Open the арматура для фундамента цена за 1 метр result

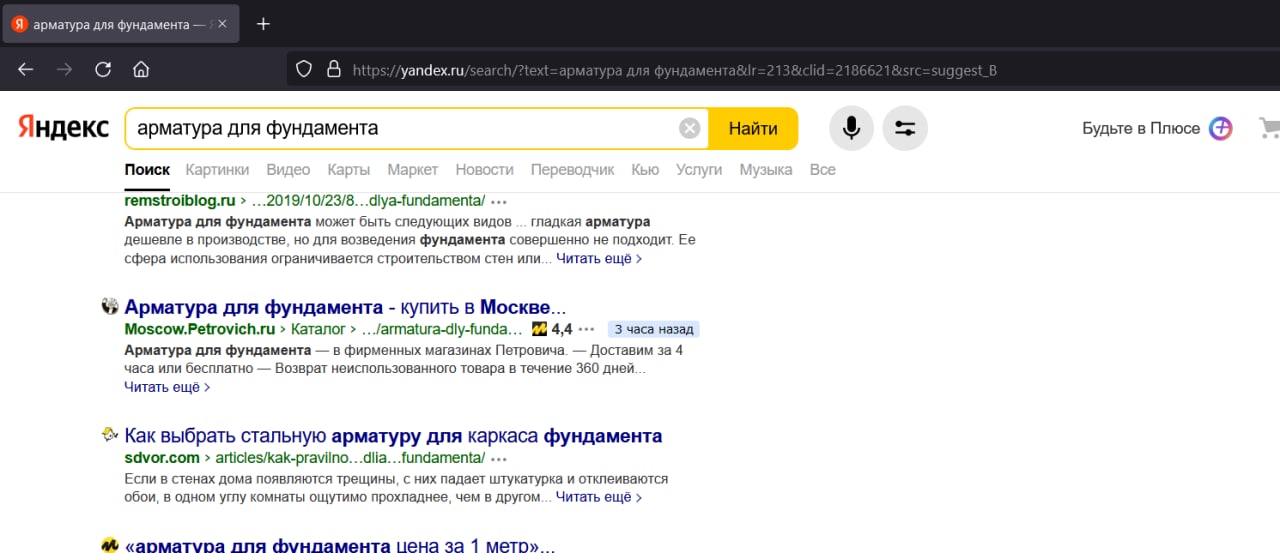tap(340, 546)
